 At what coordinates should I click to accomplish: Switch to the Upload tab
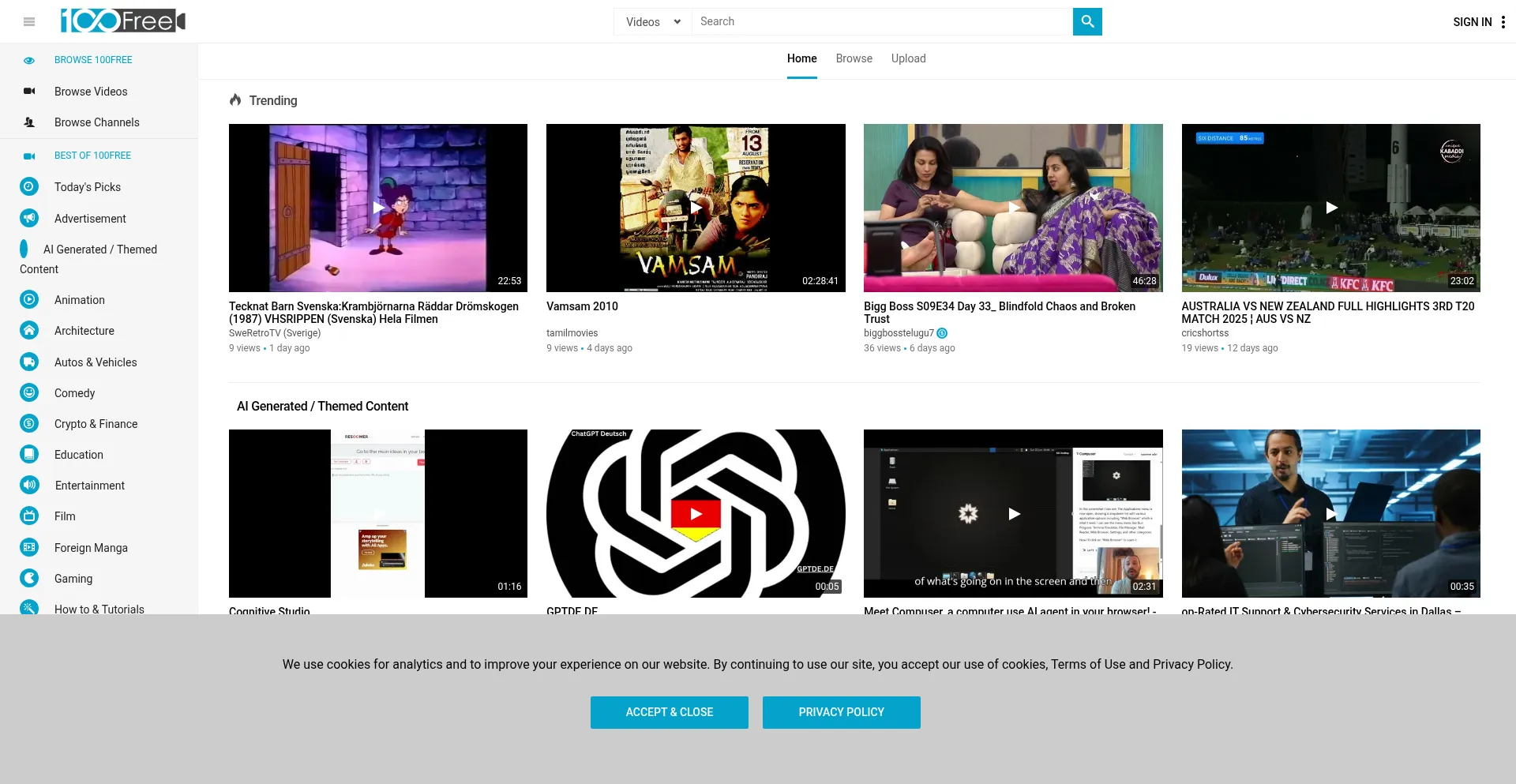pos(909,58)
